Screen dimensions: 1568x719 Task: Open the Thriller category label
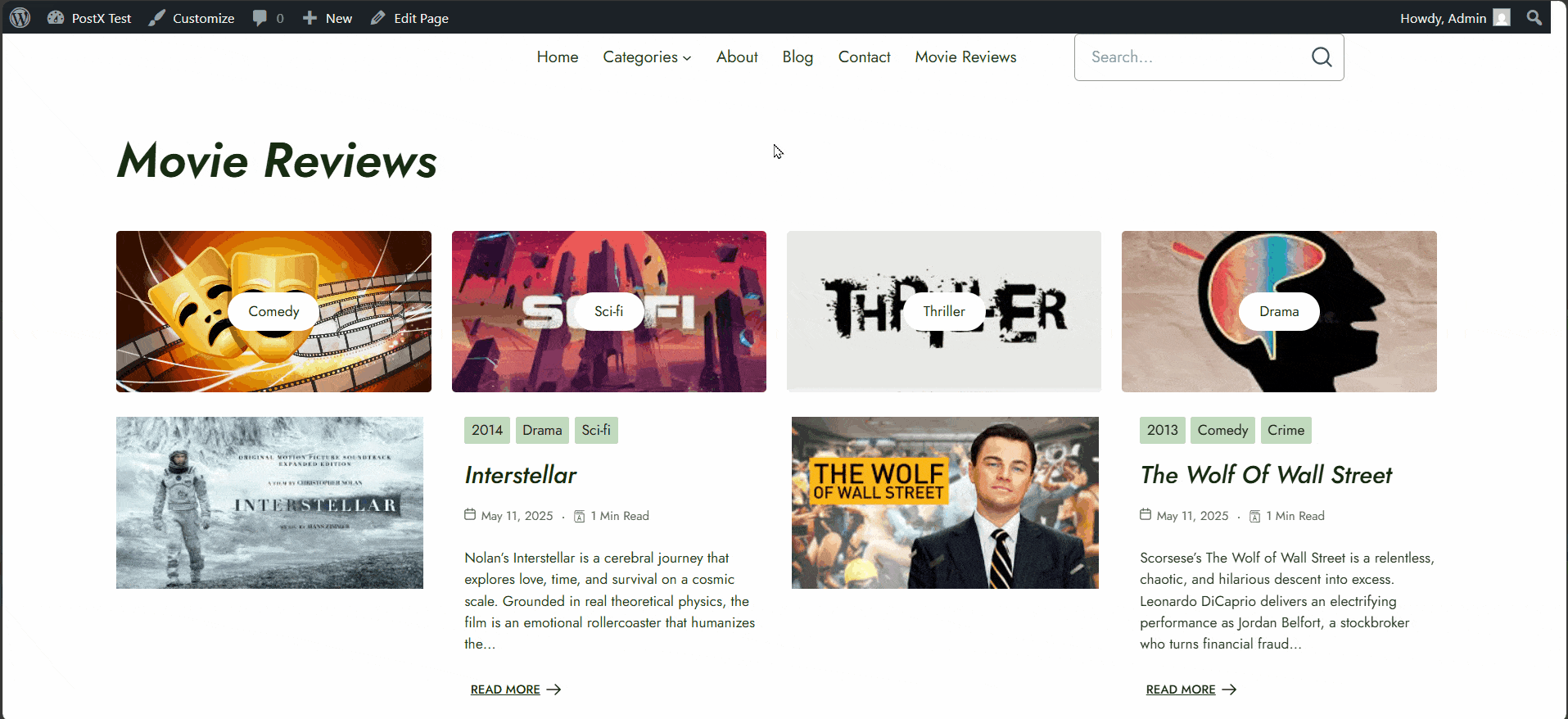(944, 311)
